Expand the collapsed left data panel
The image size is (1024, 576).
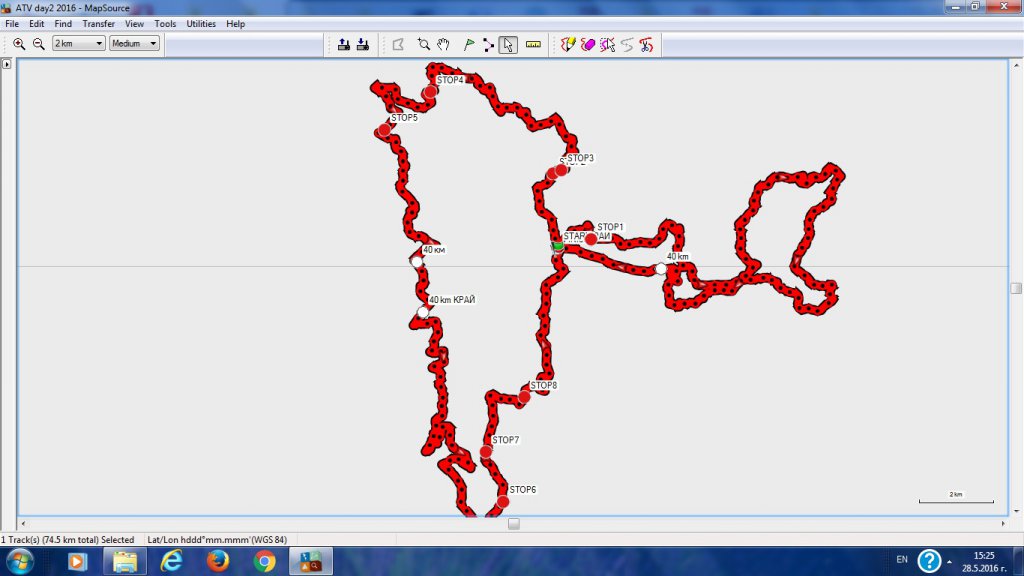7,64
